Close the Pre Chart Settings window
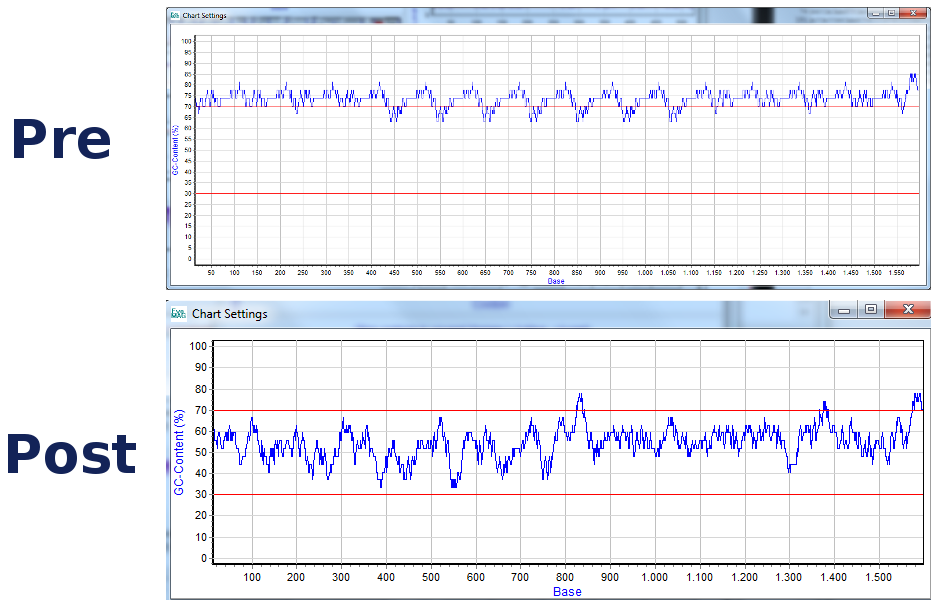This screenshot has width=941, height=606. pyautogui.click(x=911, y=14)
